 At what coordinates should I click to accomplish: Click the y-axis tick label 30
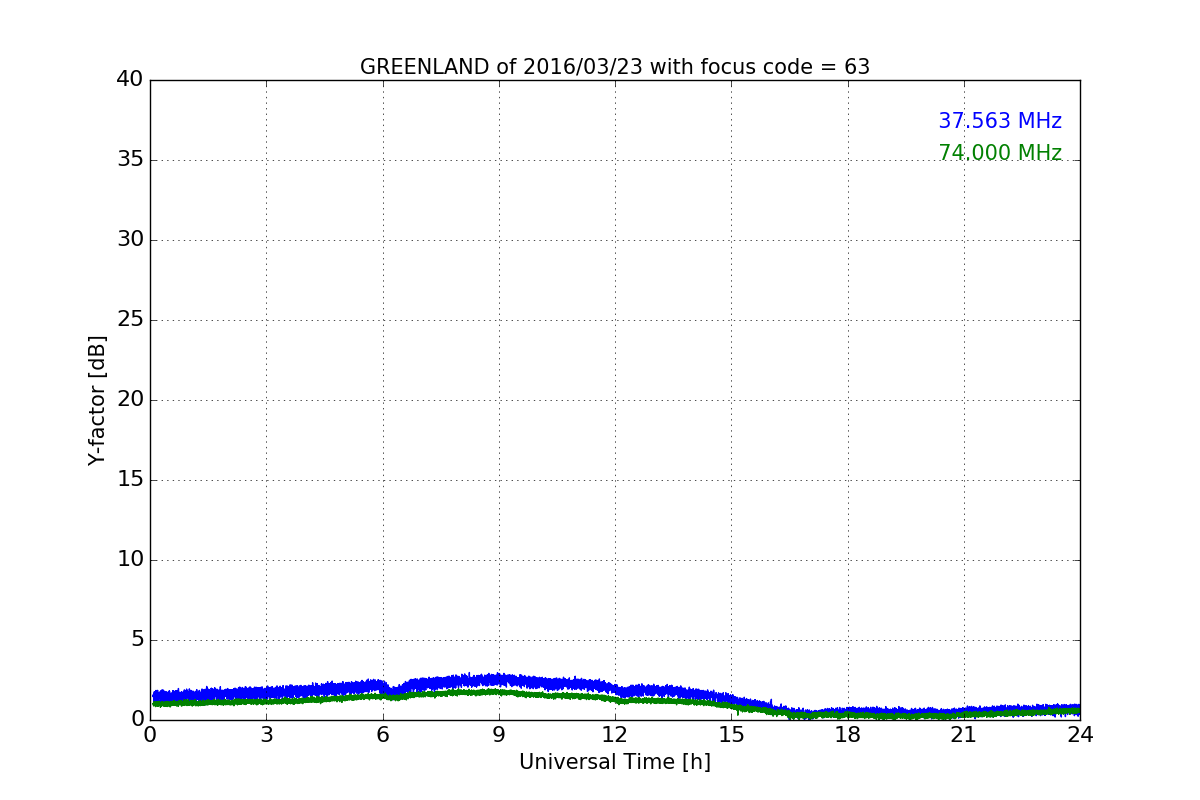[x=130, y=239]
